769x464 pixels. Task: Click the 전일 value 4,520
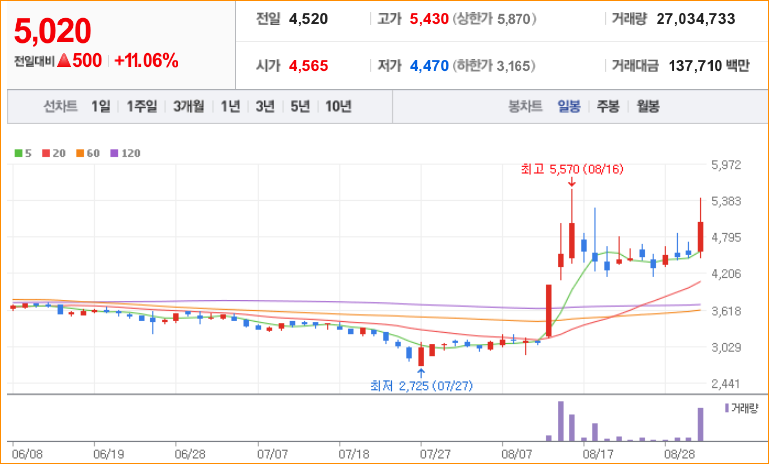(x=308, y=19)
